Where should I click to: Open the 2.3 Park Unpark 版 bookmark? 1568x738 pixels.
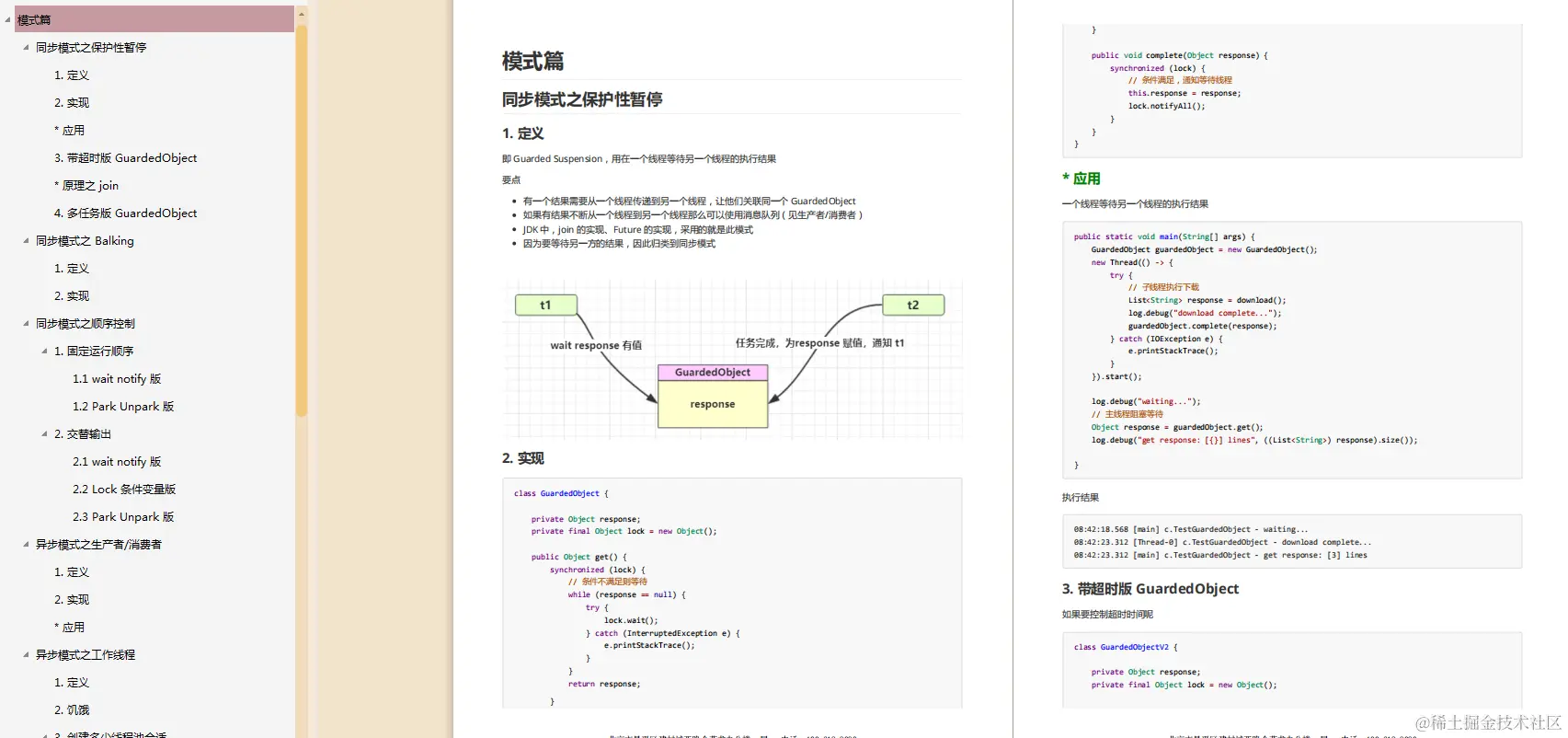pyautogui.click(x=123, y=516)
